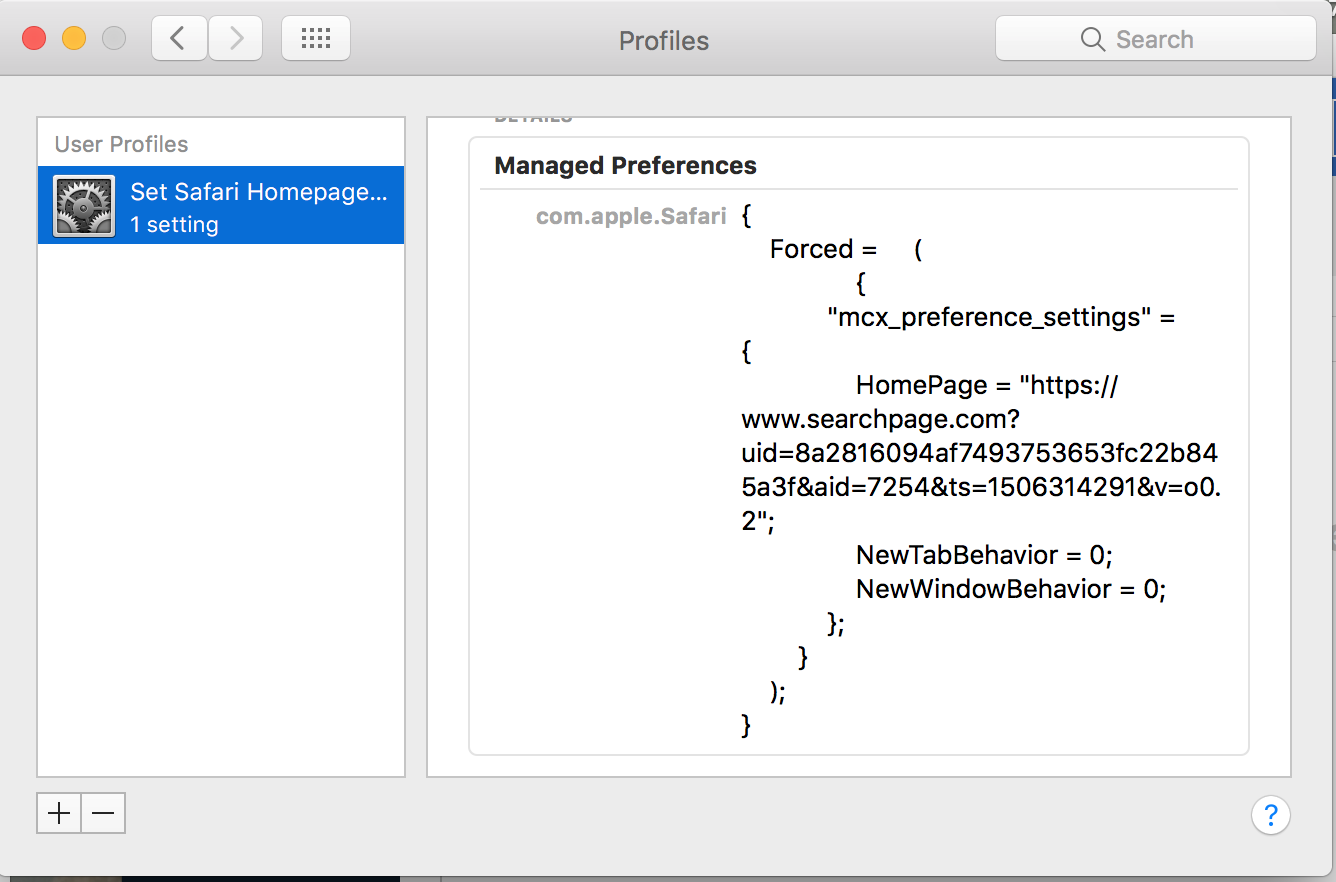This screenshot has height=882, width=1336.
Task: Remove selected profile with minus button
Action: click(103, 813)
